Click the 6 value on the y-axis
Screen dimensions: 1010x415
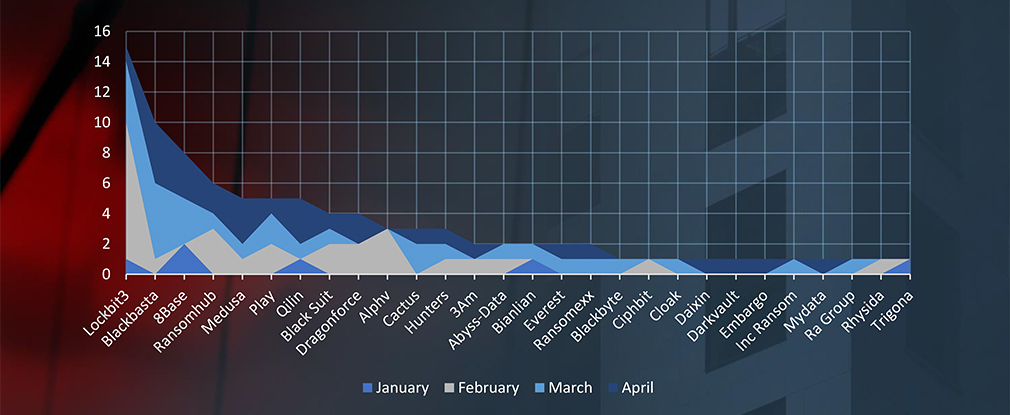pos(107,183)
